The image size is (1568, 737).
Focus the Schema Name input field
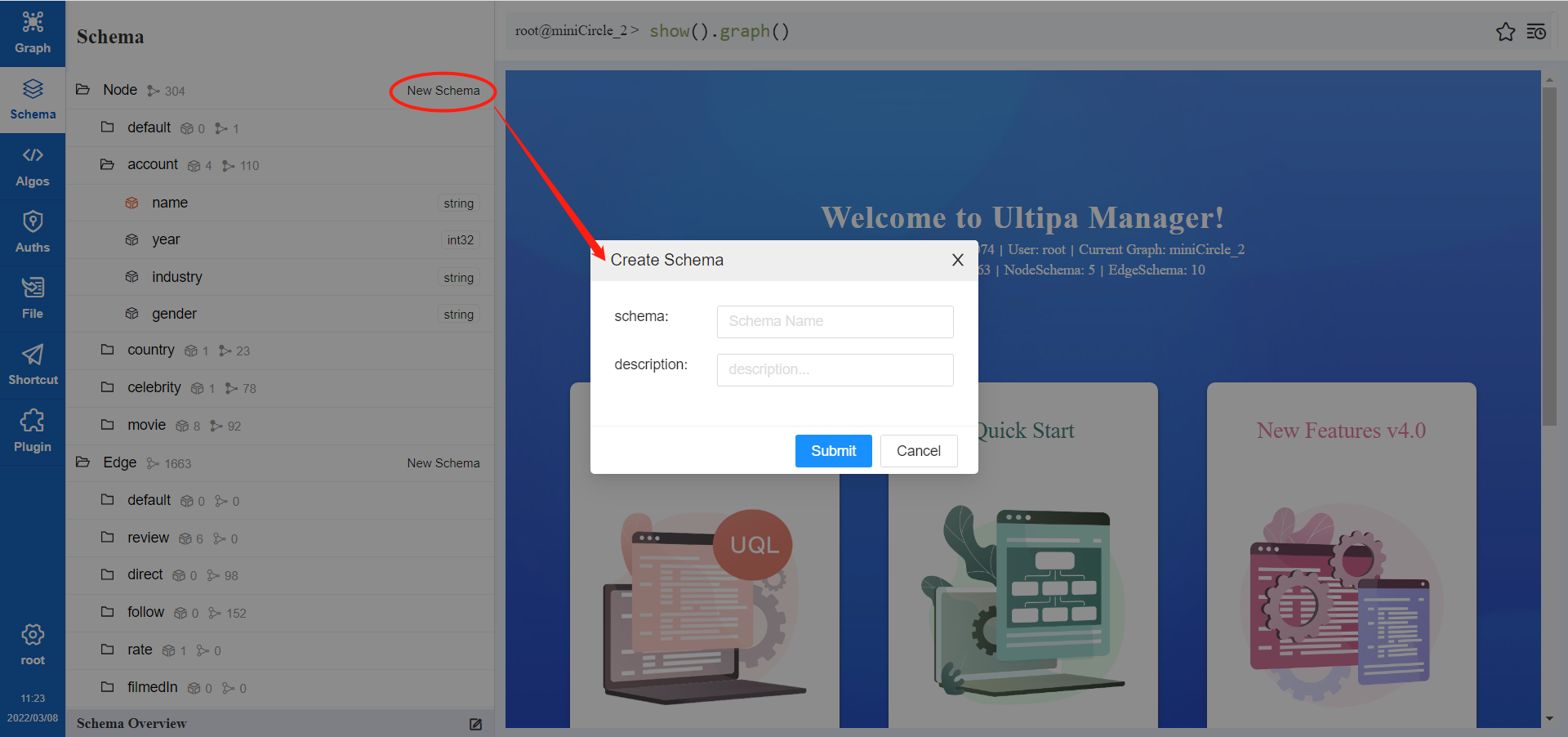click(x=835, y=321)
